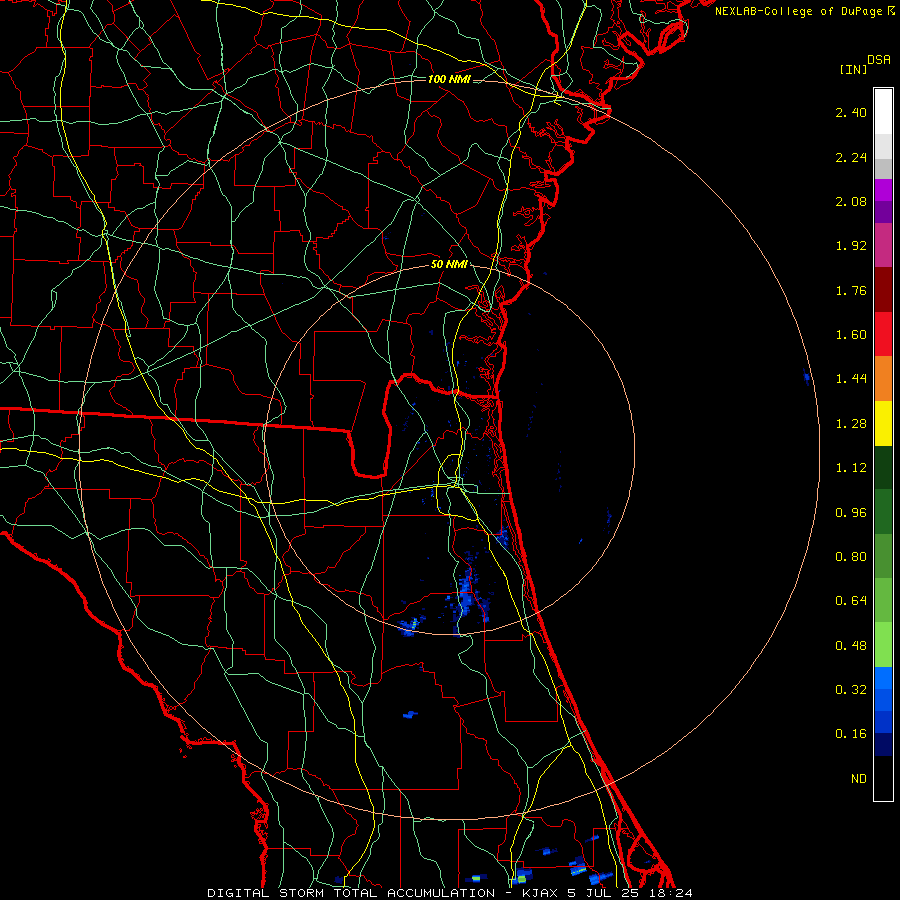Click the 0.32 legend value
Viewport: 900px width, 900px height.
click(851, 690)
